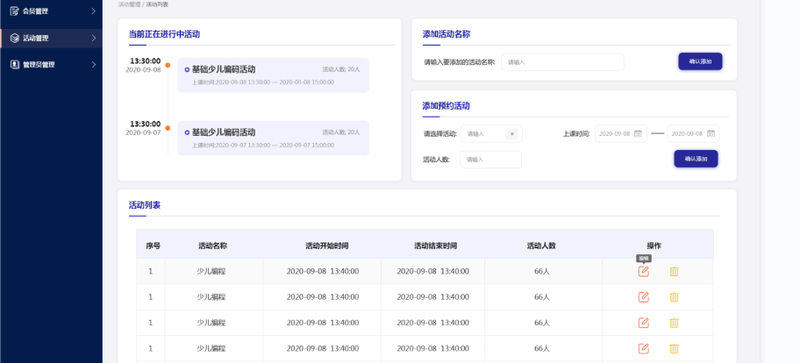This screenshot has height=363, width=800.
Task: Click 会员管理 sidebar icon
Action: tap(14, 11)
